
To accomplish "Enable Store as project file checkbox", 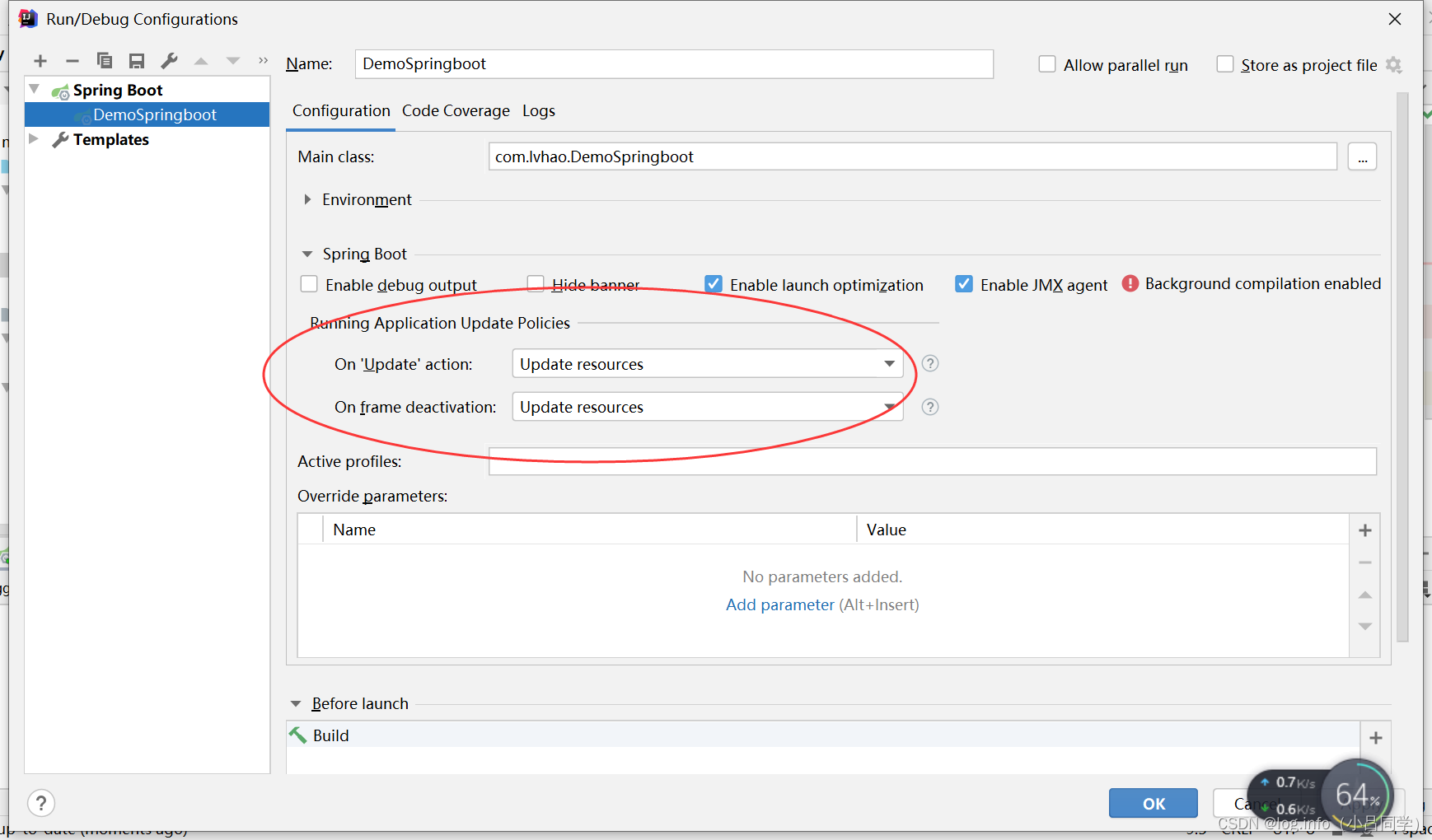I will point(1225,64).
